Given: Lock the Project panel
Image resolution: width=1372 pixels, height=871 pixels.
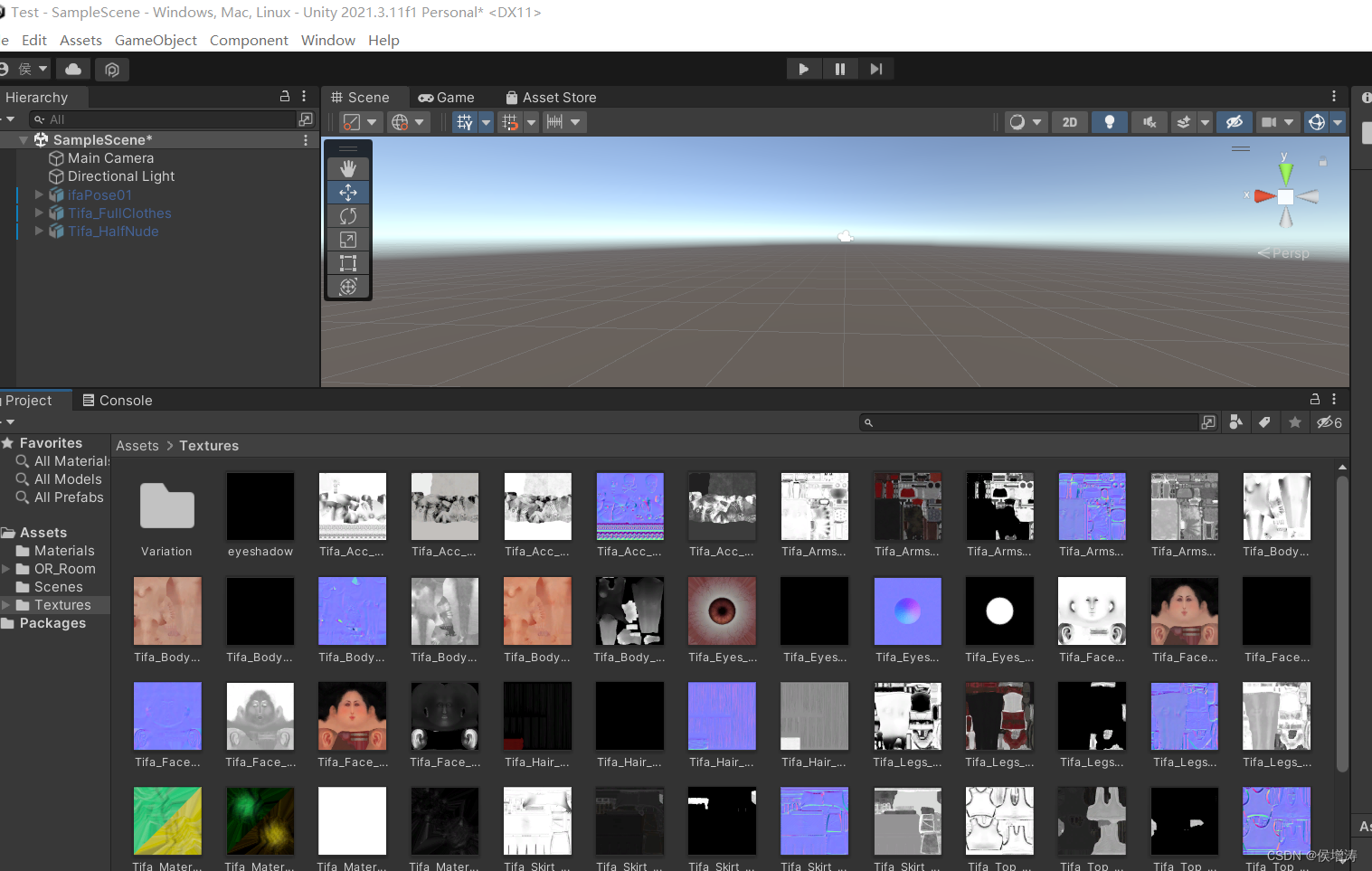Looking at the screenshot, I should point(1315,399).
